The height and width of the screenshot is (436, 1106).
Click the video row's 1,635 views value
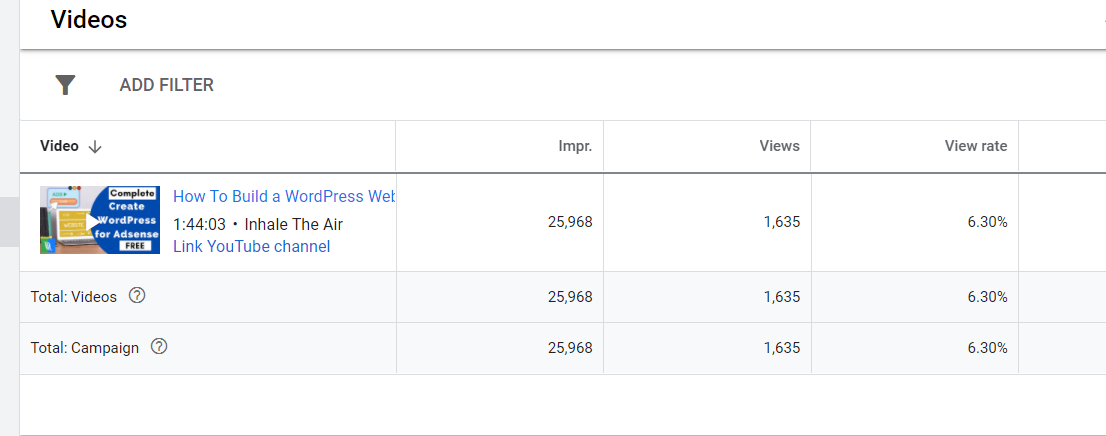click(x=781, y=222)
